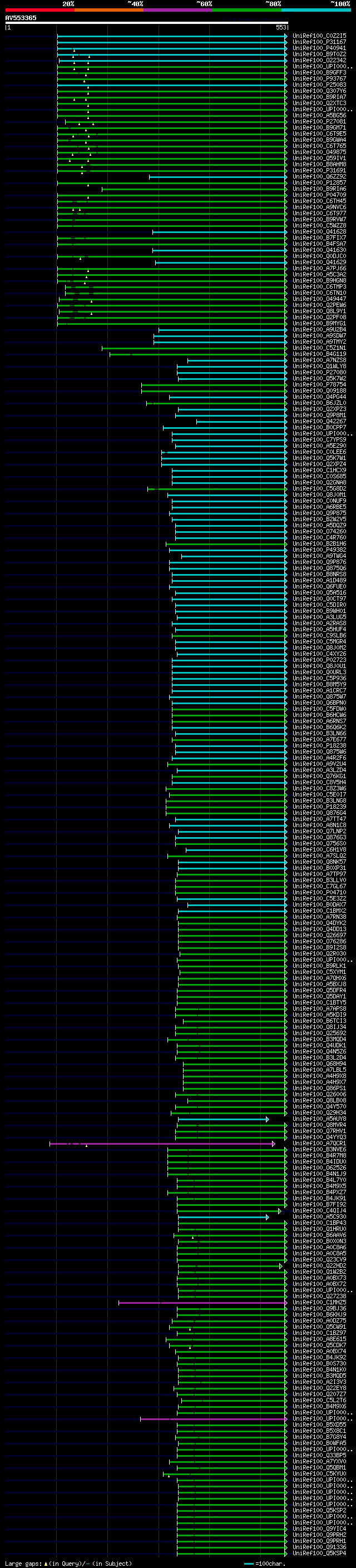Open hit UniRef100_P40941
Image resolution: width=356 pixels, height=1568 pixels.
tap(319, 48)
